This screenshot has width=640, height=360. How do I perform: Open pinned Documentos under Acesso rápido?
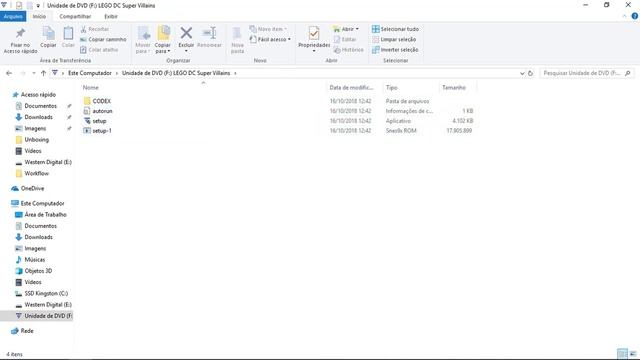coord(40,106)
